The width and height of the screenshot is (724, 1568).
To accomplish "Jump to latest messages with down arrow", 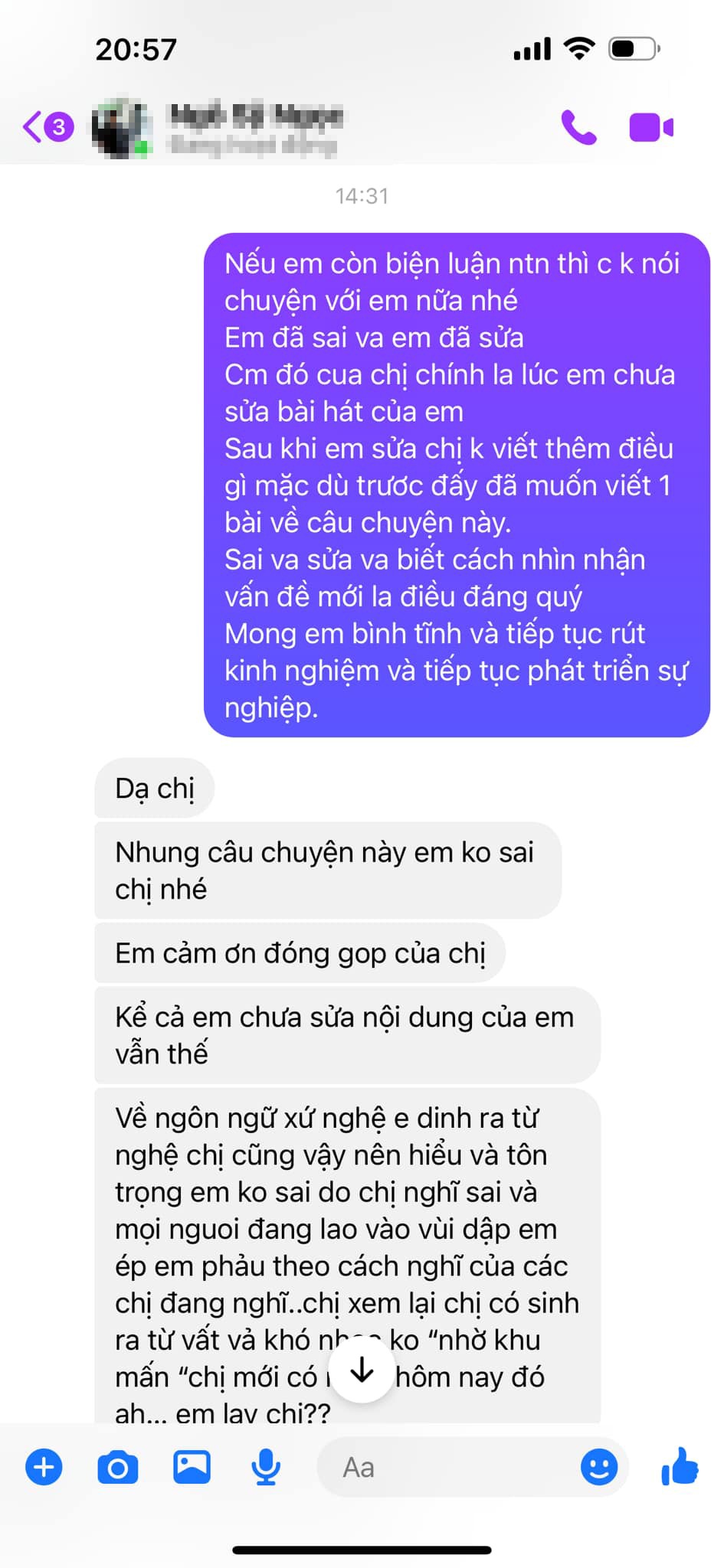I will (361, 1370).
